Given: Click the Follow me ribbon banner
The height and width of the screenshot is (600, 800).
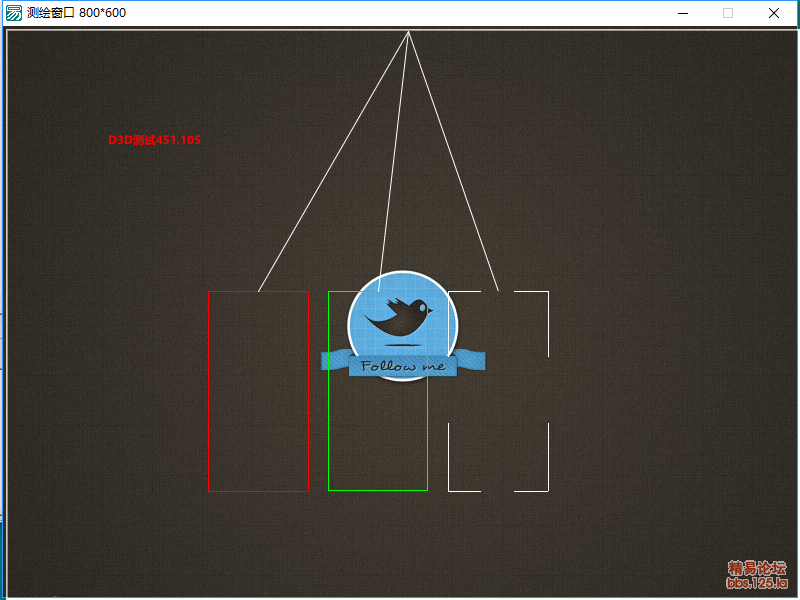Looking at the screenshot, I should coord(403,363).
